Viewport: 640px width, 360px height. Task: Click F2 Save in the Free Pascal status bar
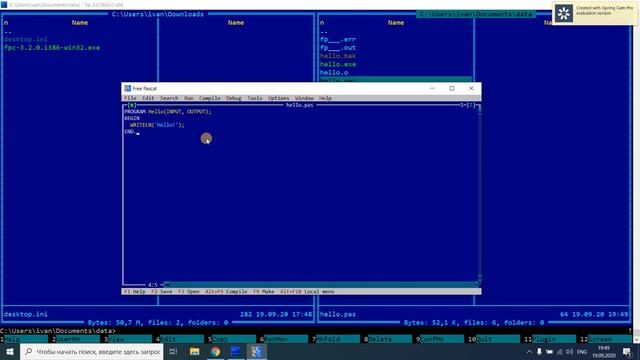162,292
